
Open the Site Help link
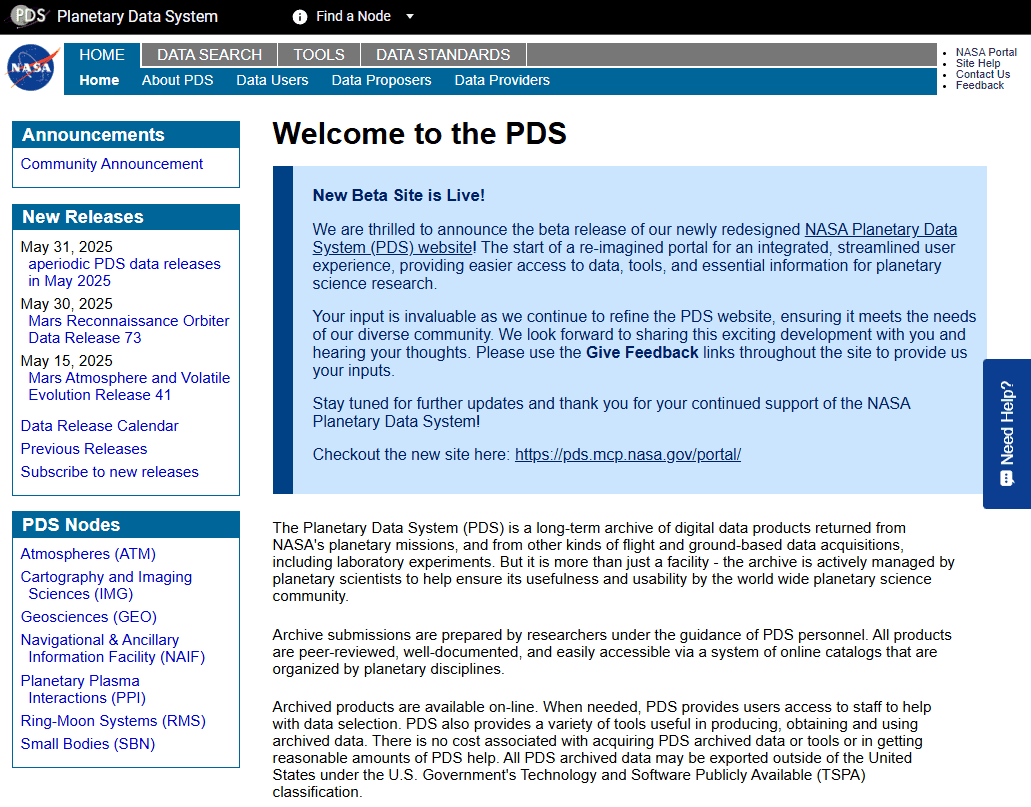[x=978, y=63]
